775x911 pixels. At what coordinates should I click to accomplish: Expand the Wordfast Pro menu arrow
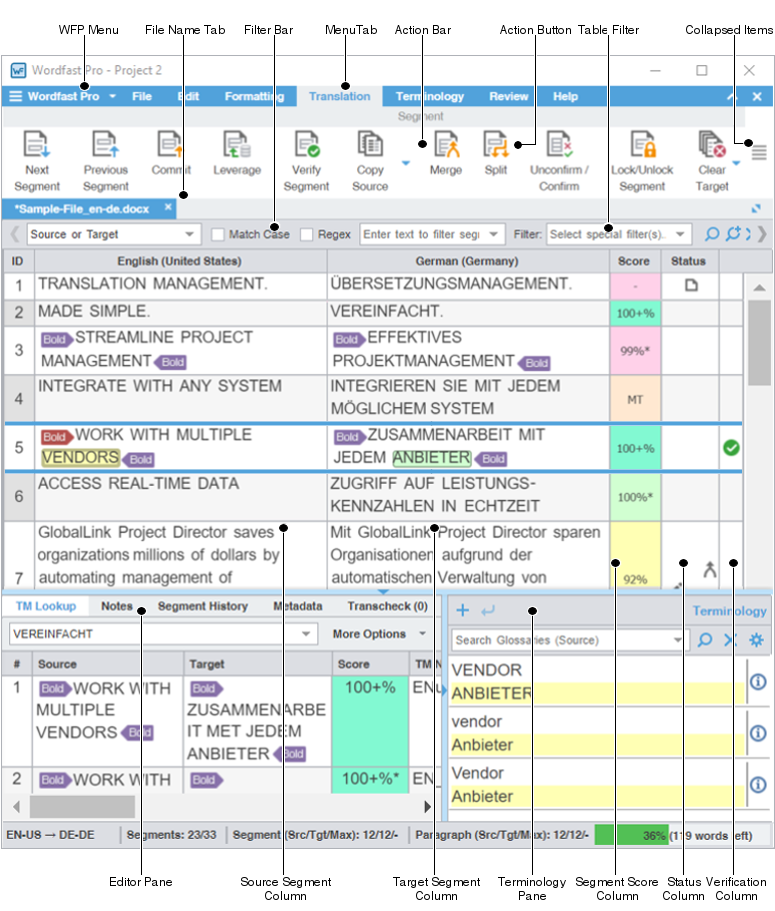click(113, 96)
